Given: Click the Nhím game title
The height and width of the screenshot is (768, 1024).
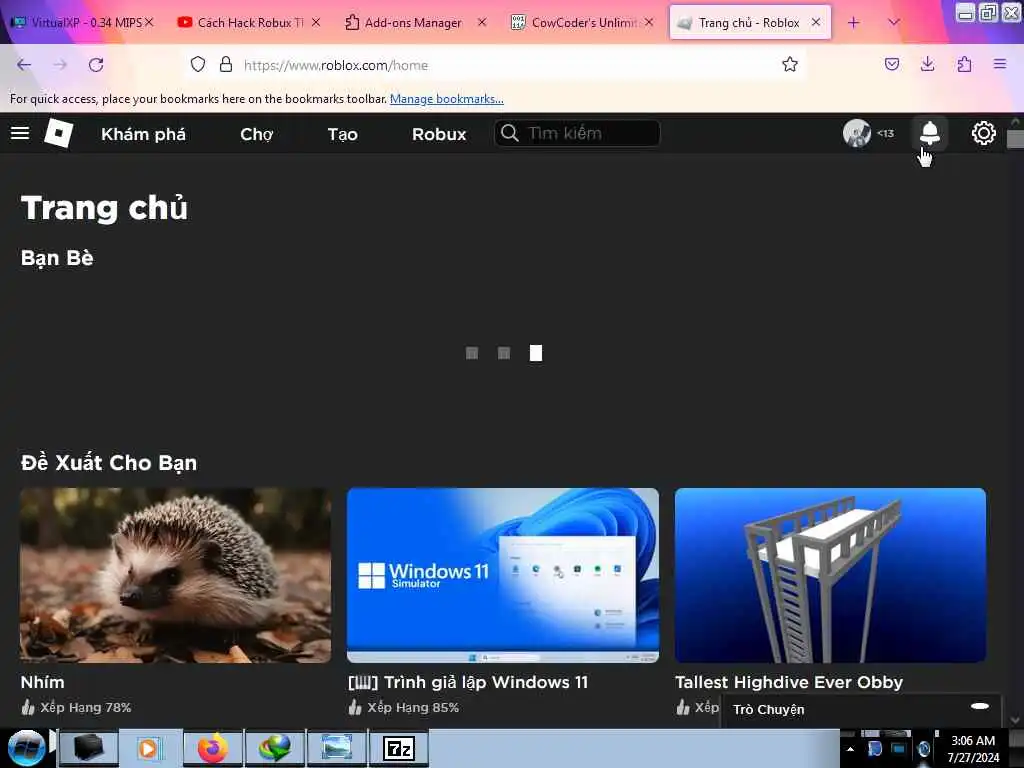Looking at the screenshot, I should click(x=42, y=682).
